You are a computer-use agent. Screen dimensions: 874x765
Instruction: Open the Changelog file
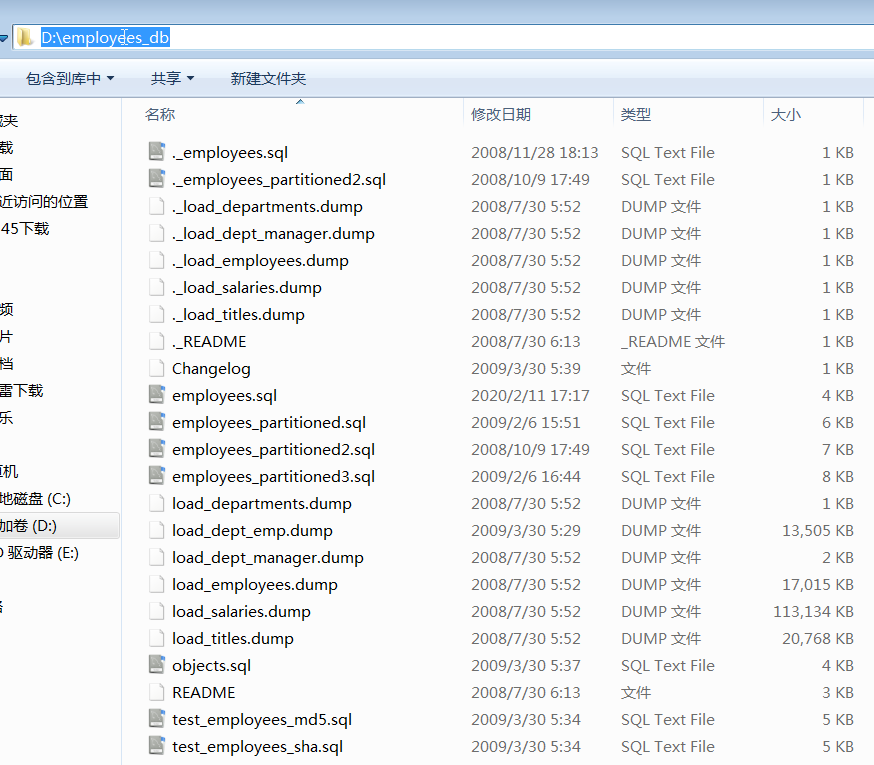pyautogui.click(x=210, y=368)
